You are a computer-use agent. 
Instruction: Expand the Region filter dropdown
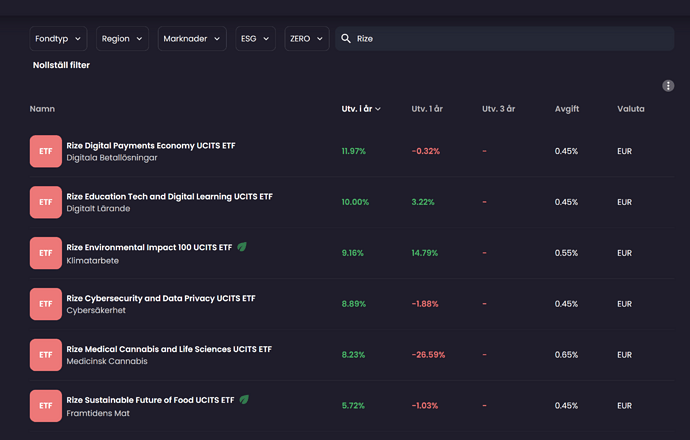(122, 39)
